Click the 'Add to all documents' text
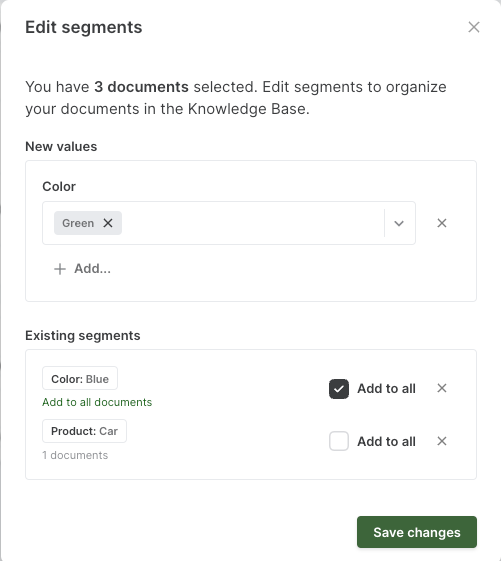Viewport: 501px width, 561px height. (x=97, y=402)
